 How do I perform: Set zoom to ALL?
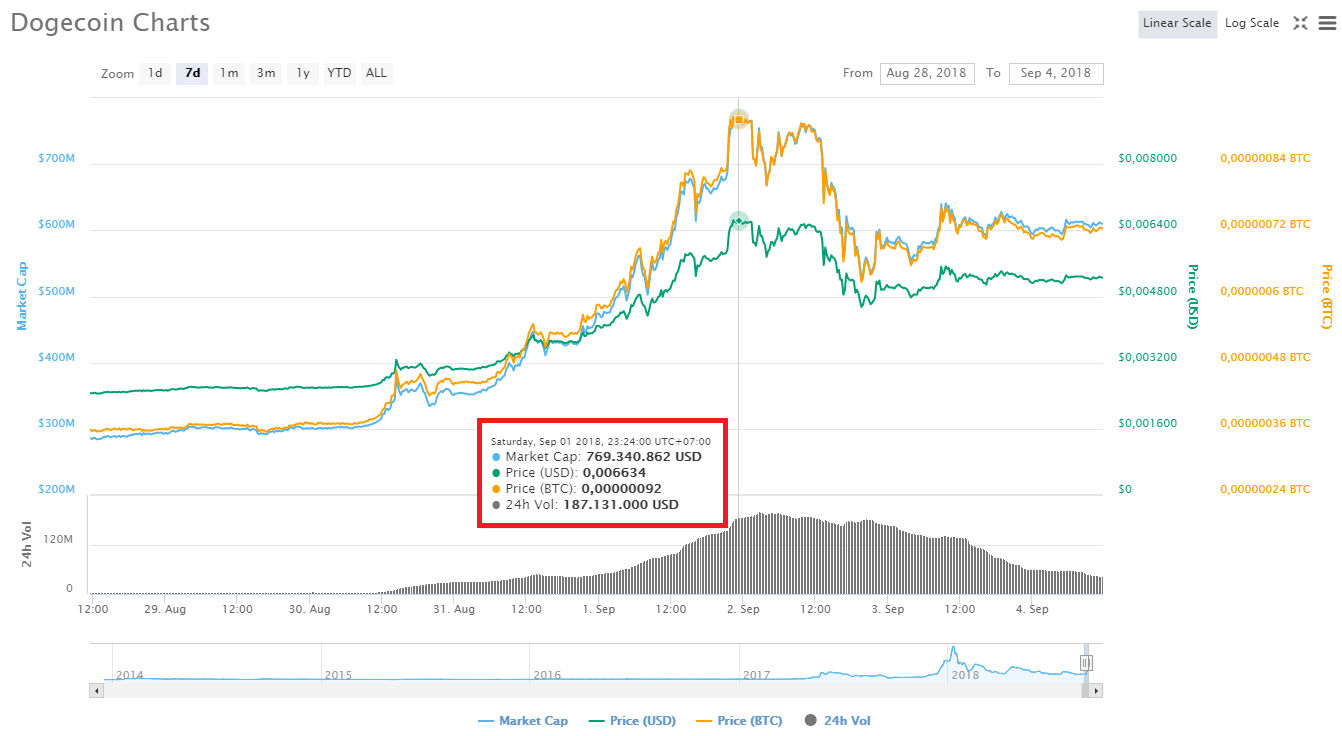pyautogui.click(x=376, y=73)
